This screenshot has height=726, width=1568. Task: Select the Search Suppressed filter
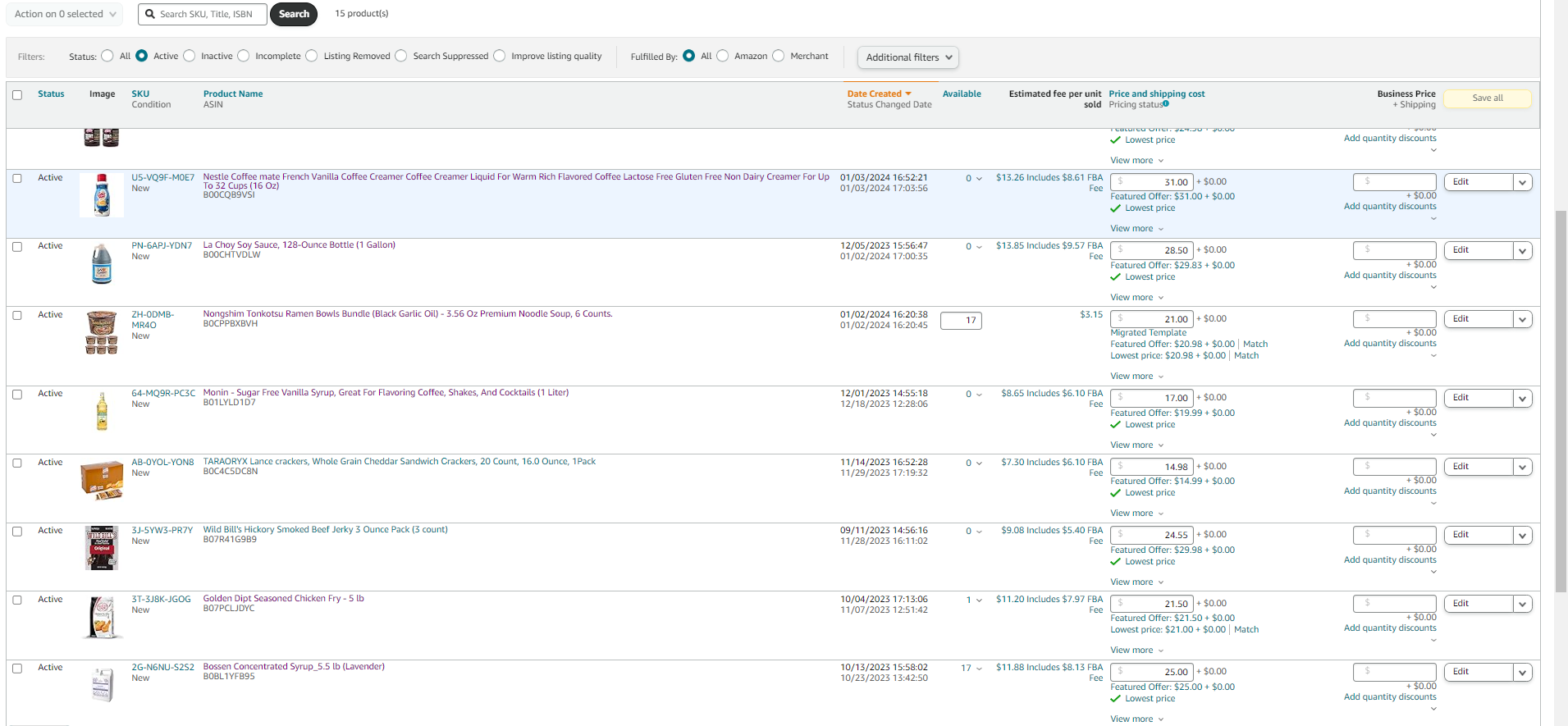[x=401, y=56]
